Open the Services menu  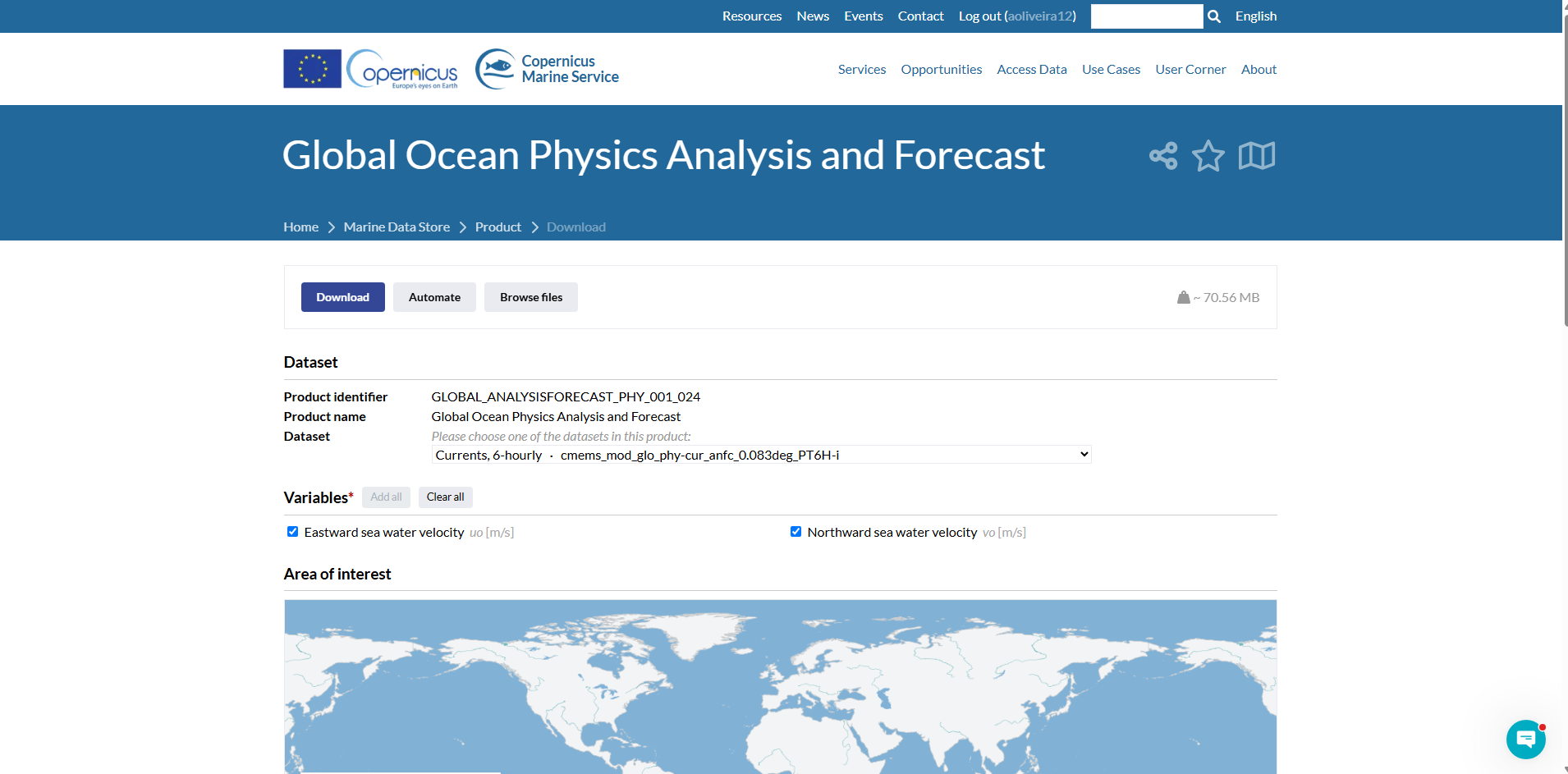pyautogui.click(x=862, y=70)
